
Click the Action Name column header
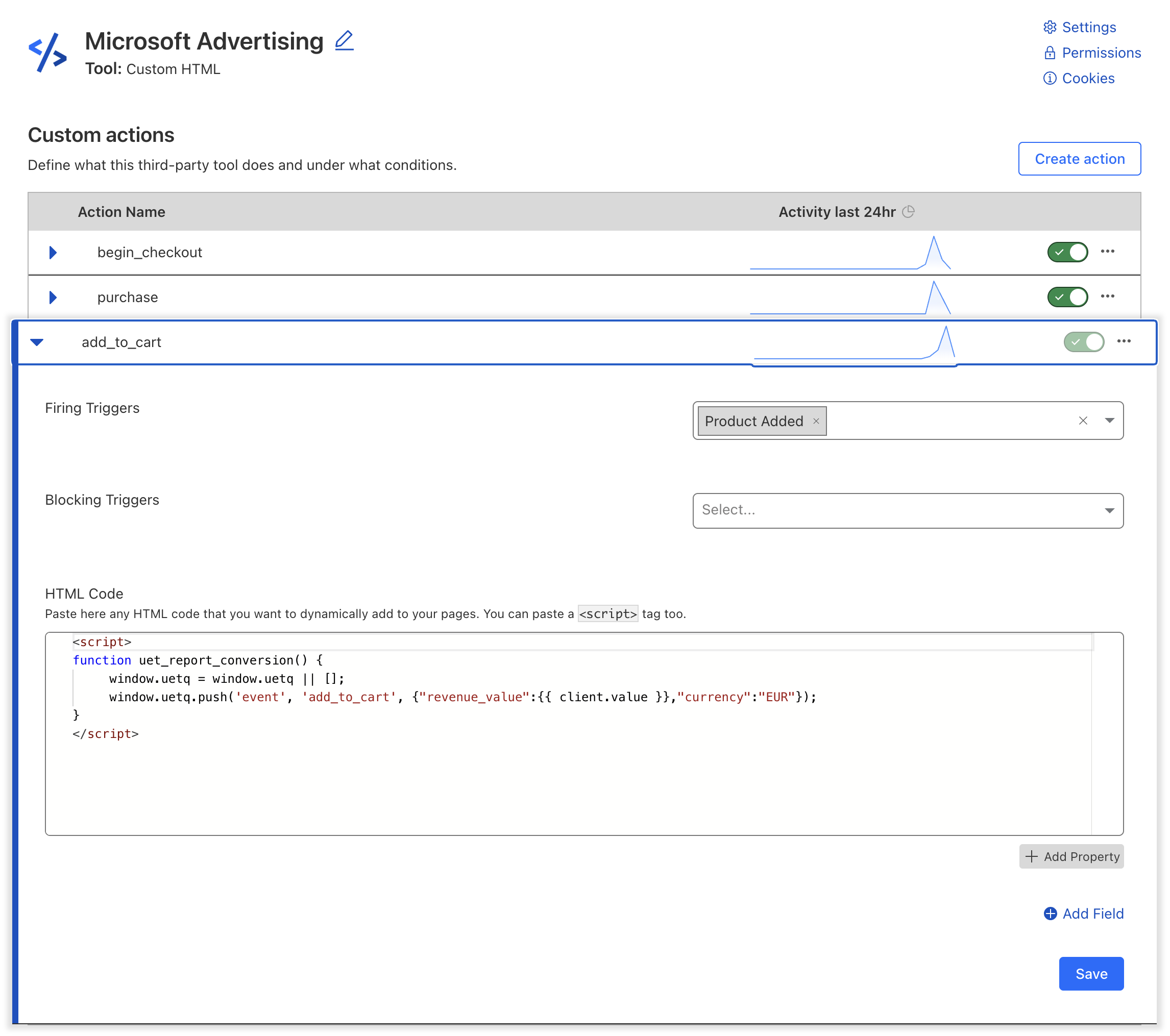coord(121,212)
